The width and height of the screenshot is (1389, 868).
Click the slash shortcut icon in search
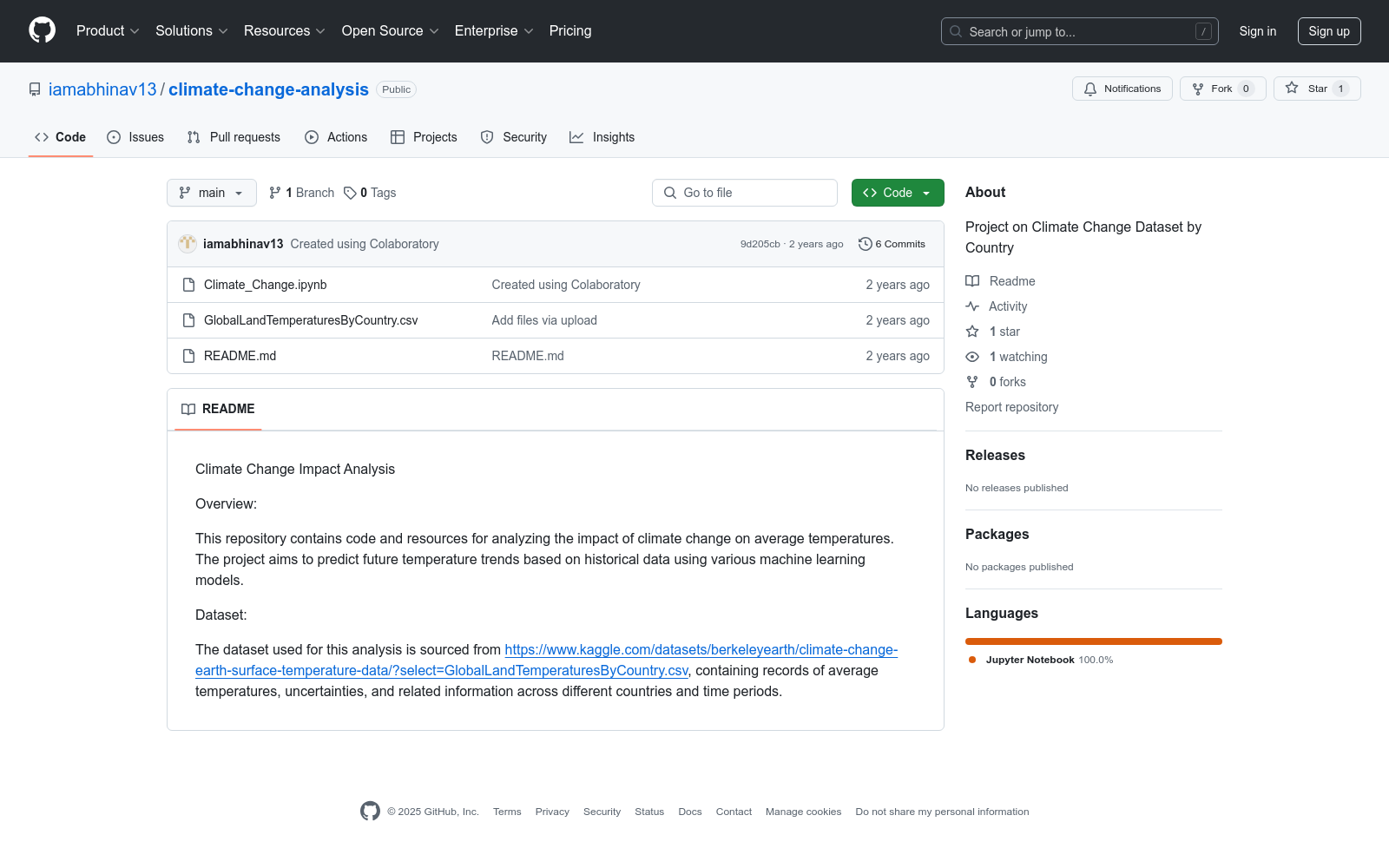click(1203, 31)
